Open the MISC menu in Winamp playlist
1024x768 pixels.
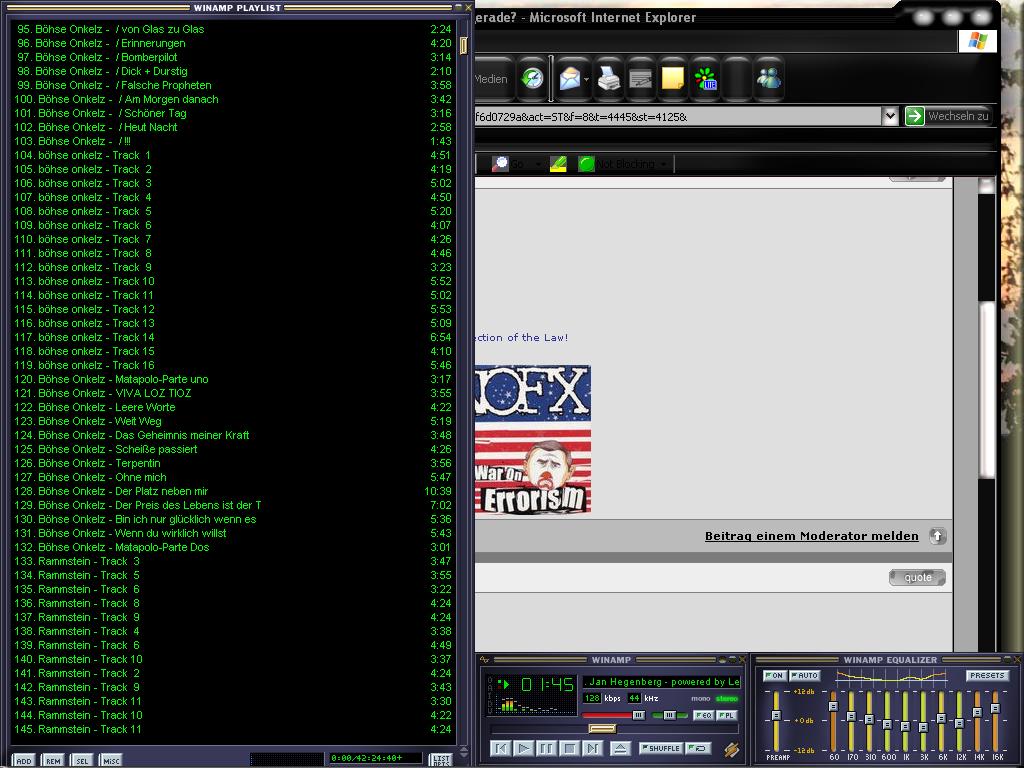pyautogui.click(x=111, y=760)
